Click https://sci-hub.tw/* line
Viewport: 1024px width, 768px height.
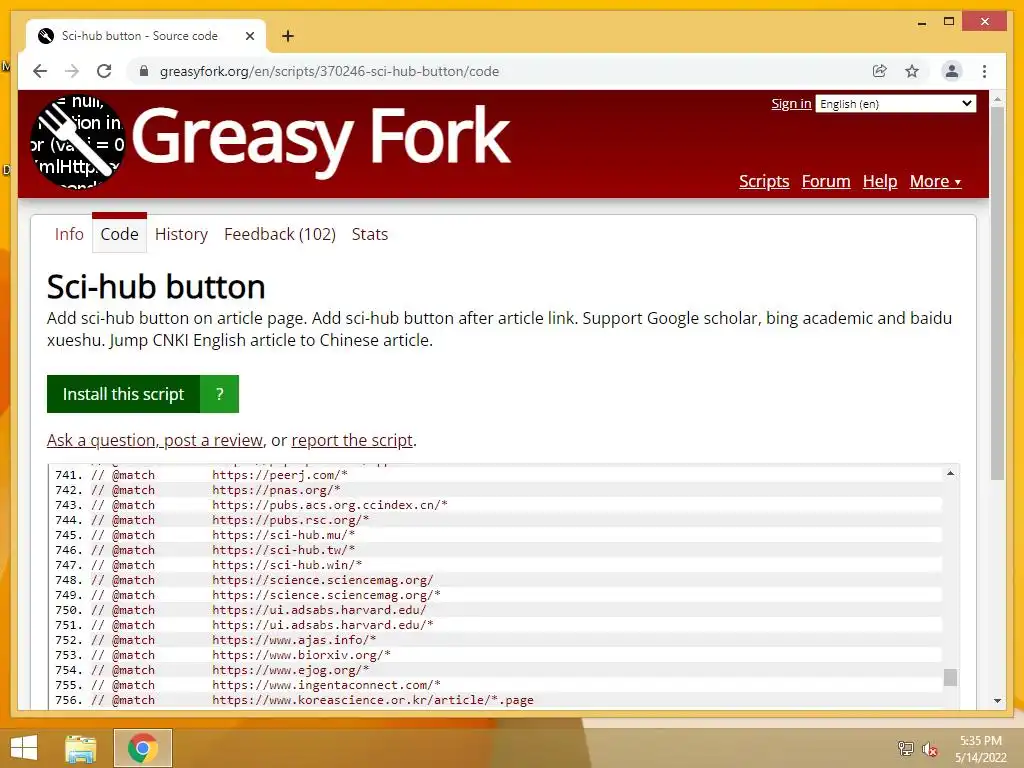click(x=283, y=550)
